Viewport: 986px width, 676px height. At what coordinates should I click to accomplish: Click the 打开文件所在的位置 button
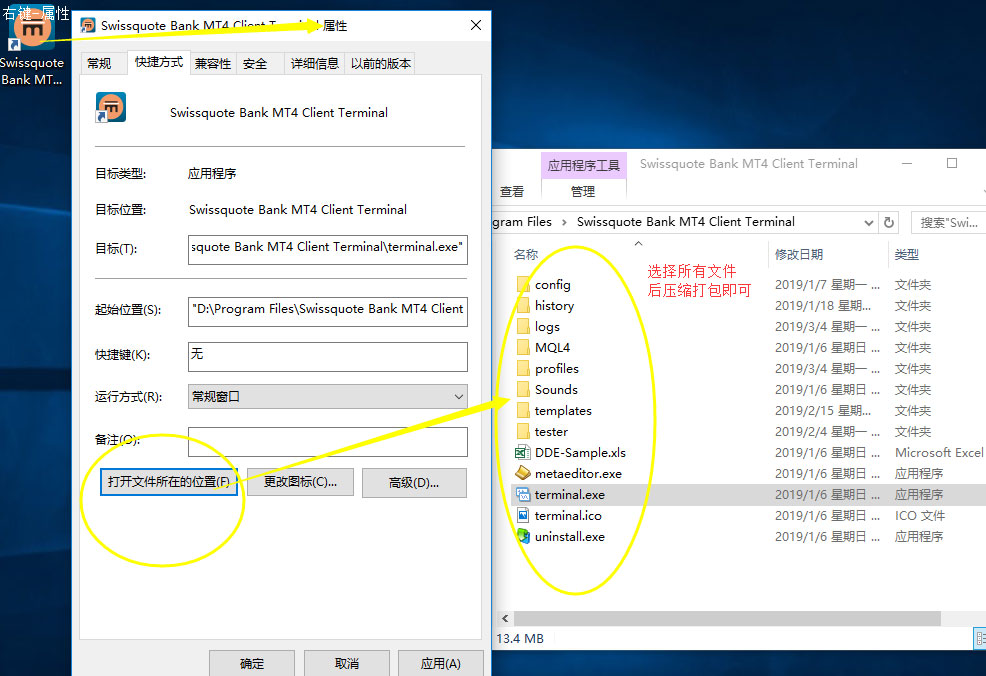[169, 483]
